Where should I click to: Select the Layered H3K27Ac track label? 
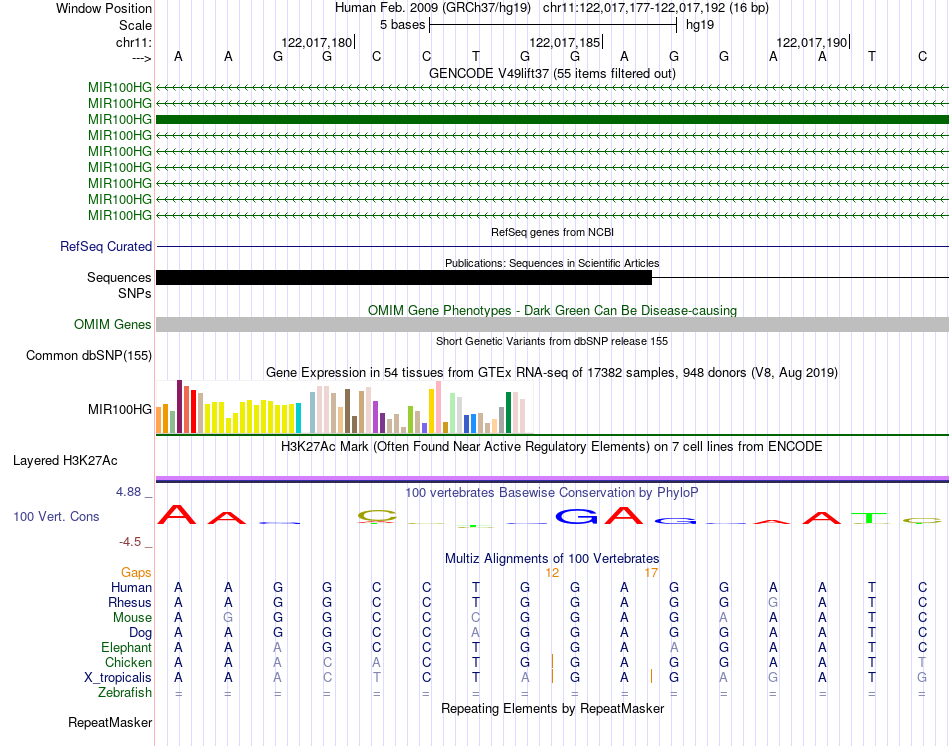(65, 461)
